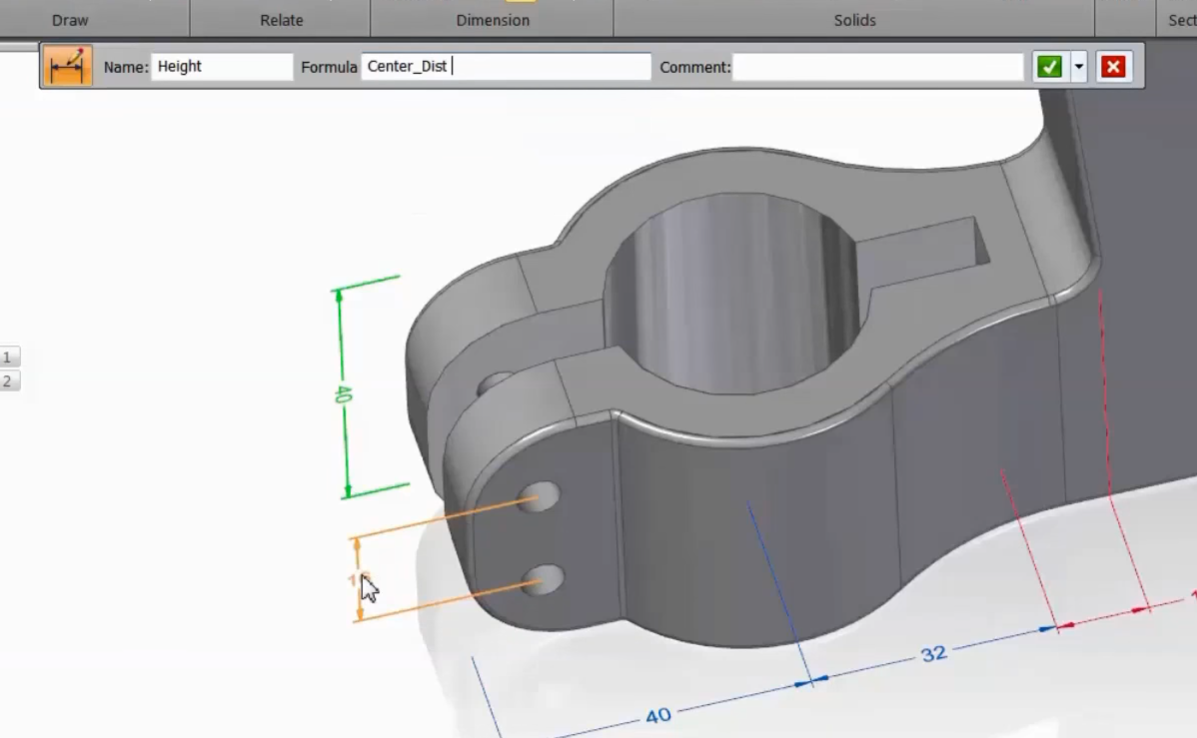Open the Dimension ribbon tab

tap(492, 19)
